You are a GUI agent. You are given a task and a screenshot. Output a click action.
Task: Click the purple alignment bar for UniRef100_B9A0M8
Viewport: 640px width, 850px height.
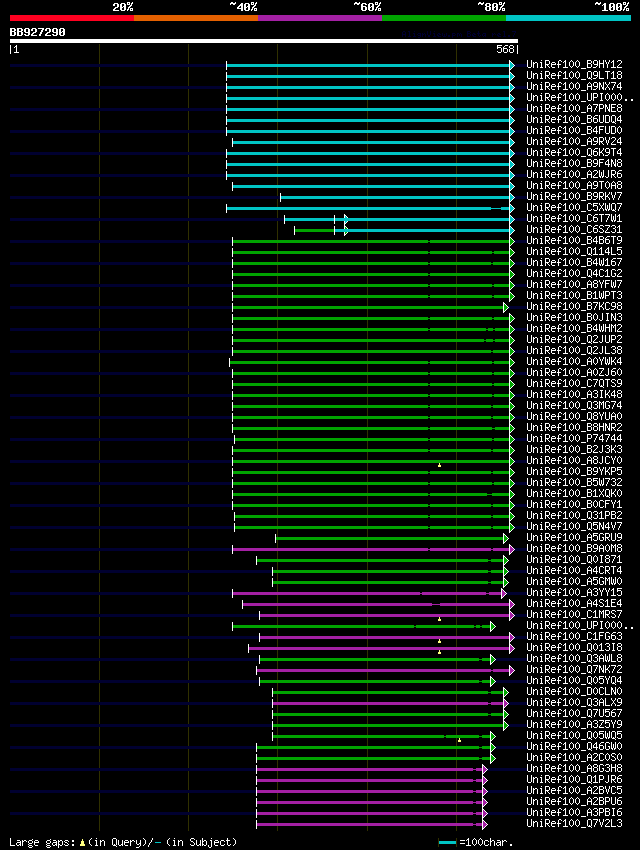pyautogui.click(x=371, y=549)
